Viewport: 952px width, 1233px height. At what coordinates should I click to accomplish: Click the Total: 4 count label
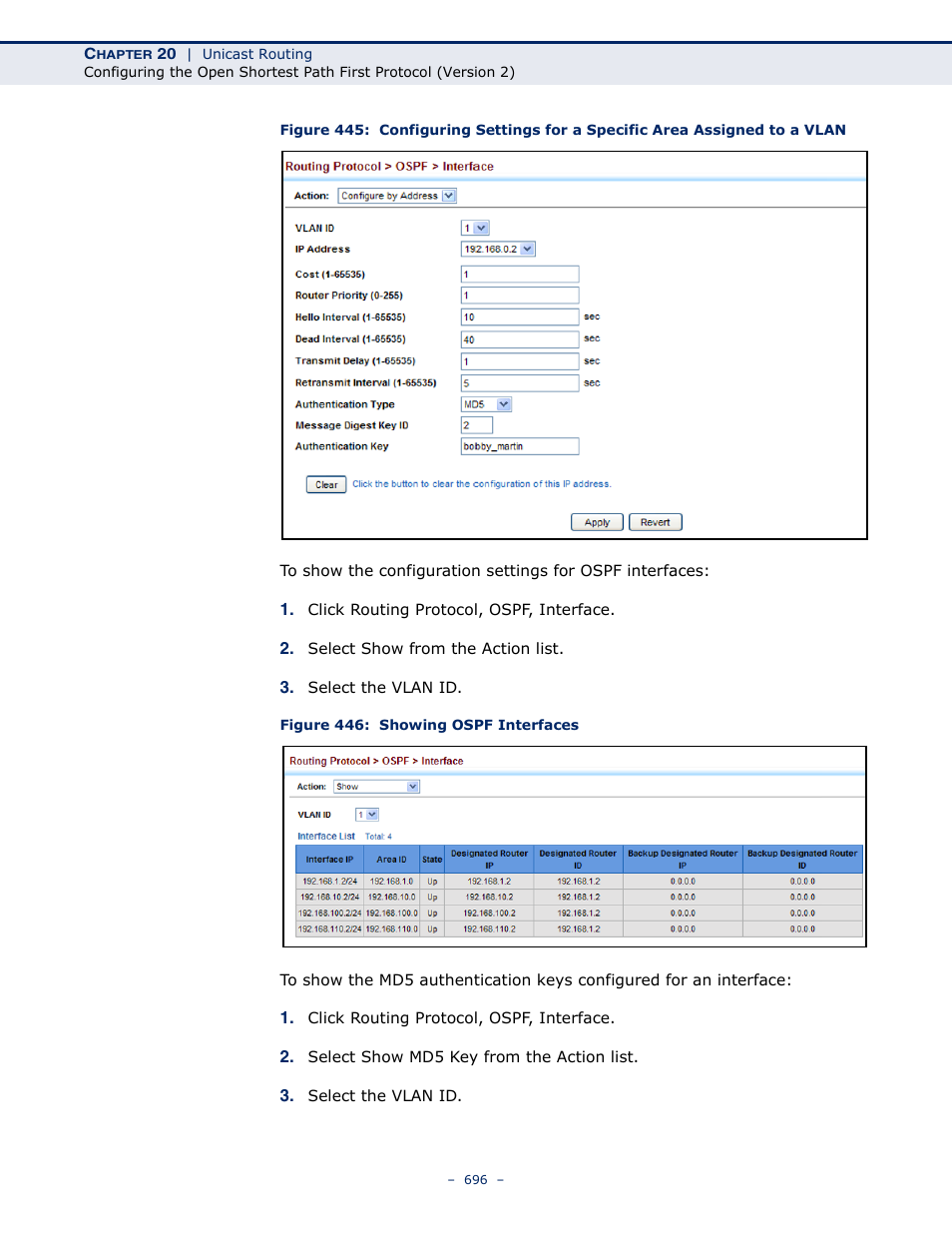point(378,837)
